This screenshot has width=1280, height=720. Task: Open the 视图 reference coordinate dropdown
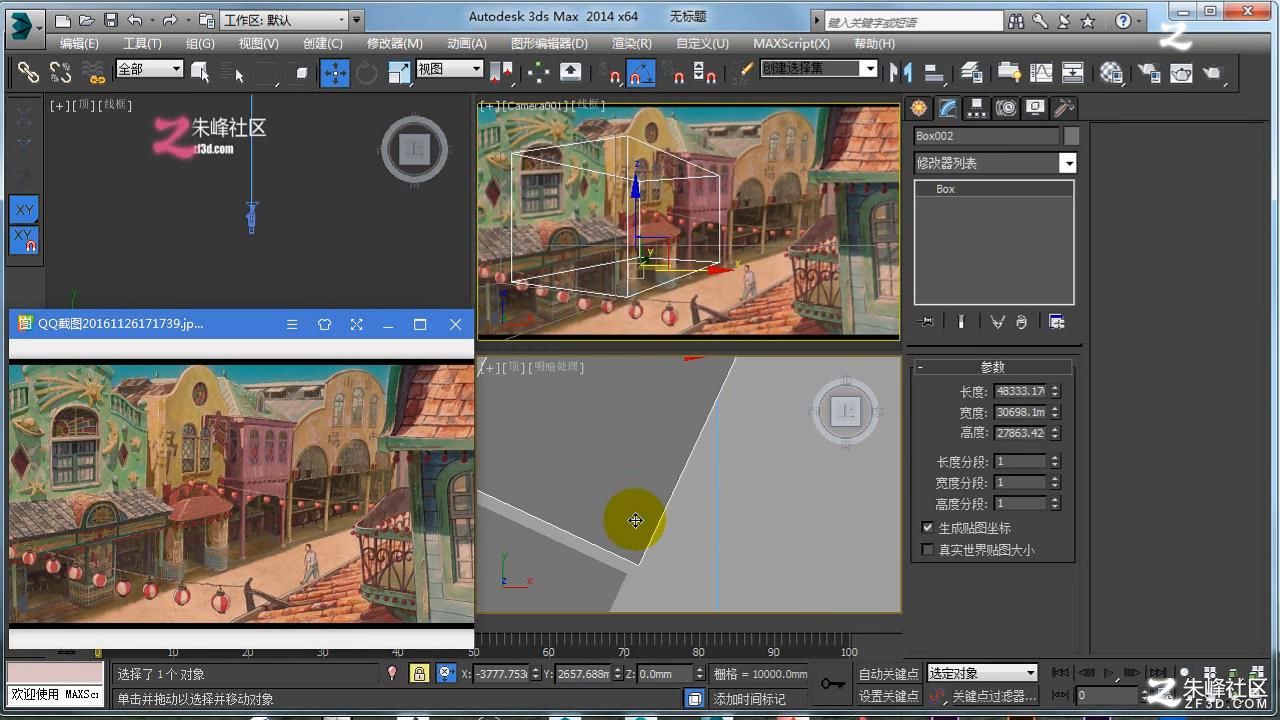449,69
